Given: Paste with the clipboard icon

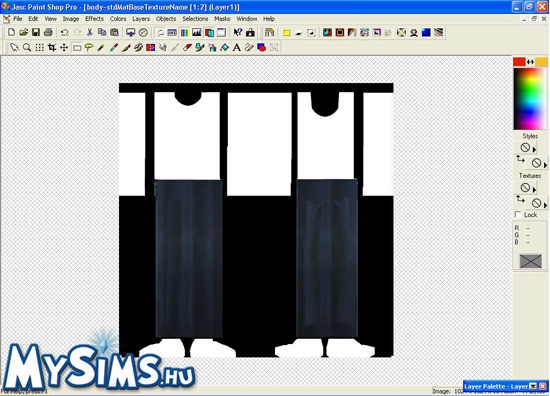Looking at the screenshot, I should 114,33.
